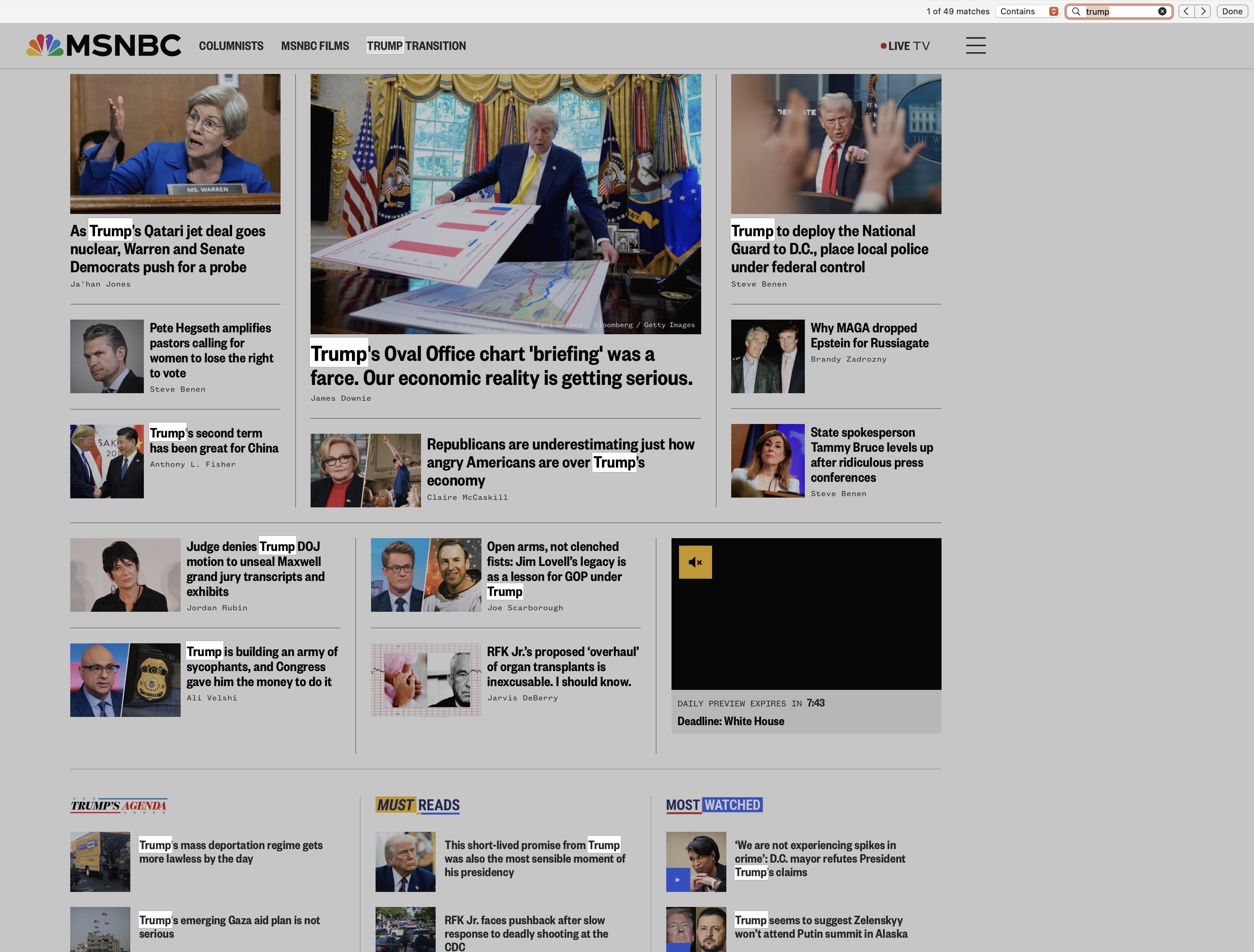This screenshot has height=952, width=1254.
Task: Click RFK Jr. organ transplant thumbnail
Action: 426,680
